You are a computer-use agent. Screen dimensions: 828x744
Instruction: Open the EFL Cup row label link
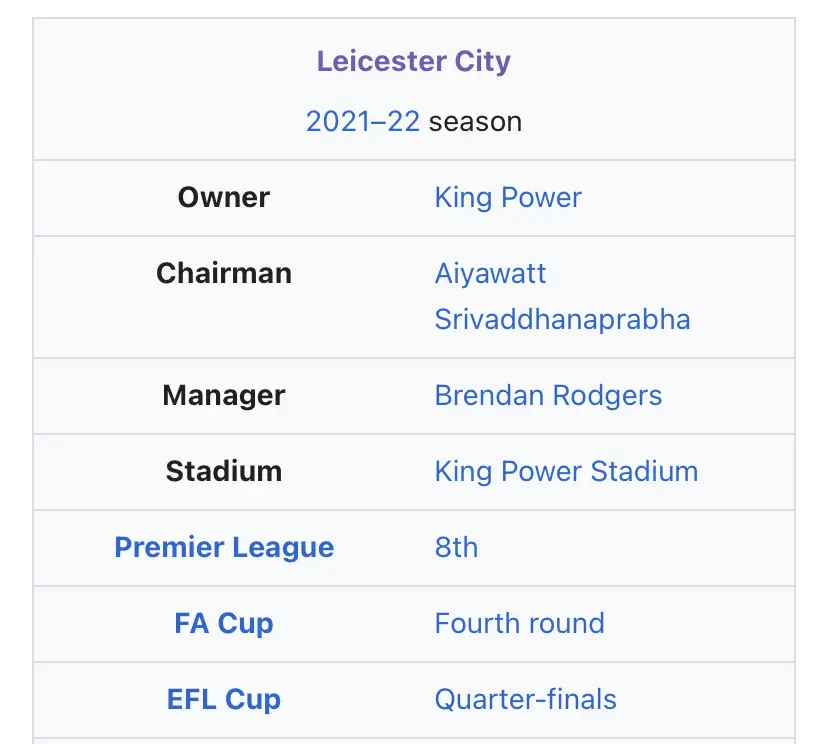[x=224, y=699]
